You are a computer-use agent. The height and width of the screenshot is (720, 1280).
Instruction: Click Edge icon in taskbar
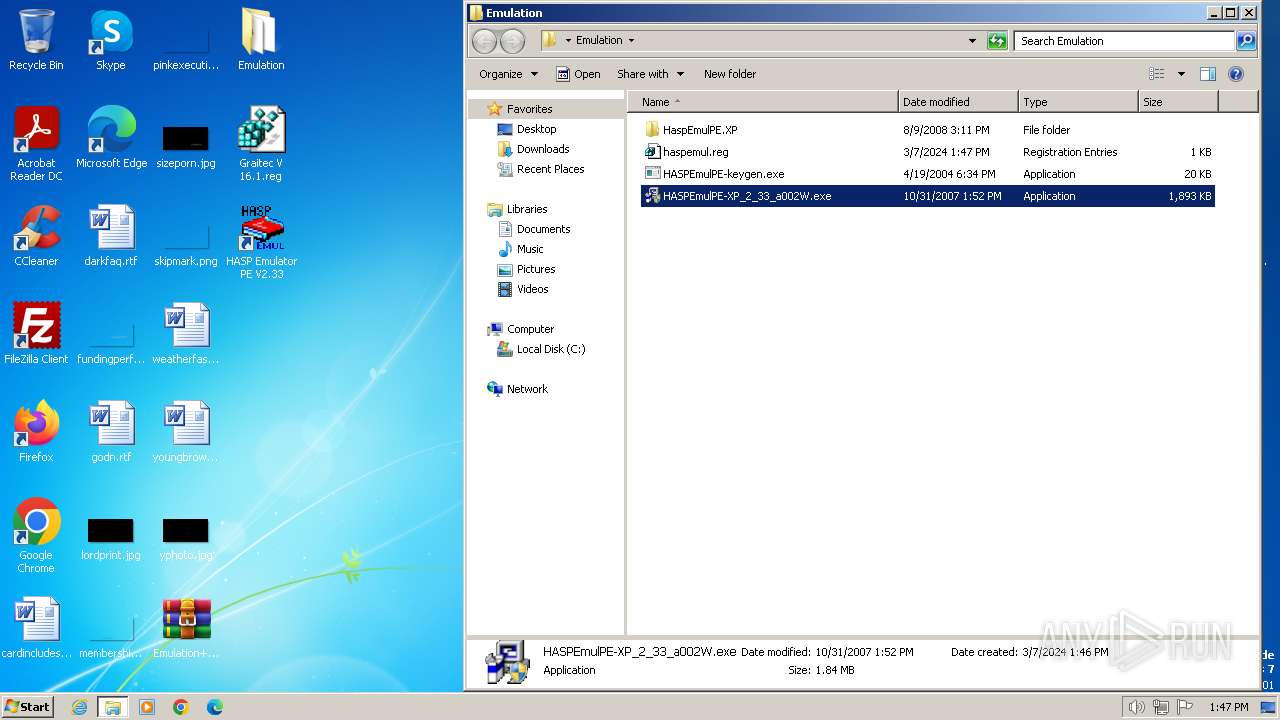click(x=214, y=707)
